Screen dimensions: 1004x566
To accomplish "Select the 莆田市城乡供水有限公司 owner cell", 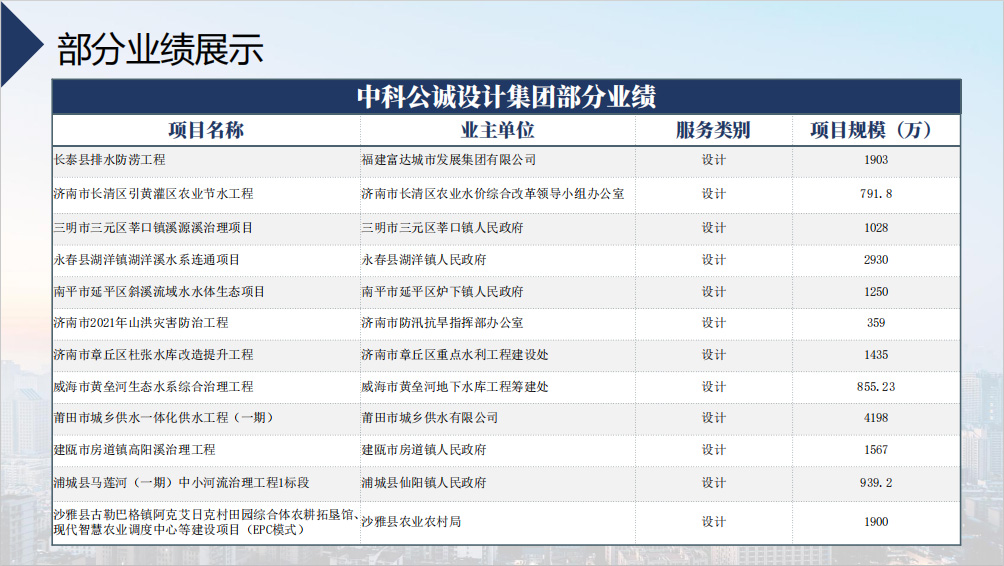I will 429,418.
